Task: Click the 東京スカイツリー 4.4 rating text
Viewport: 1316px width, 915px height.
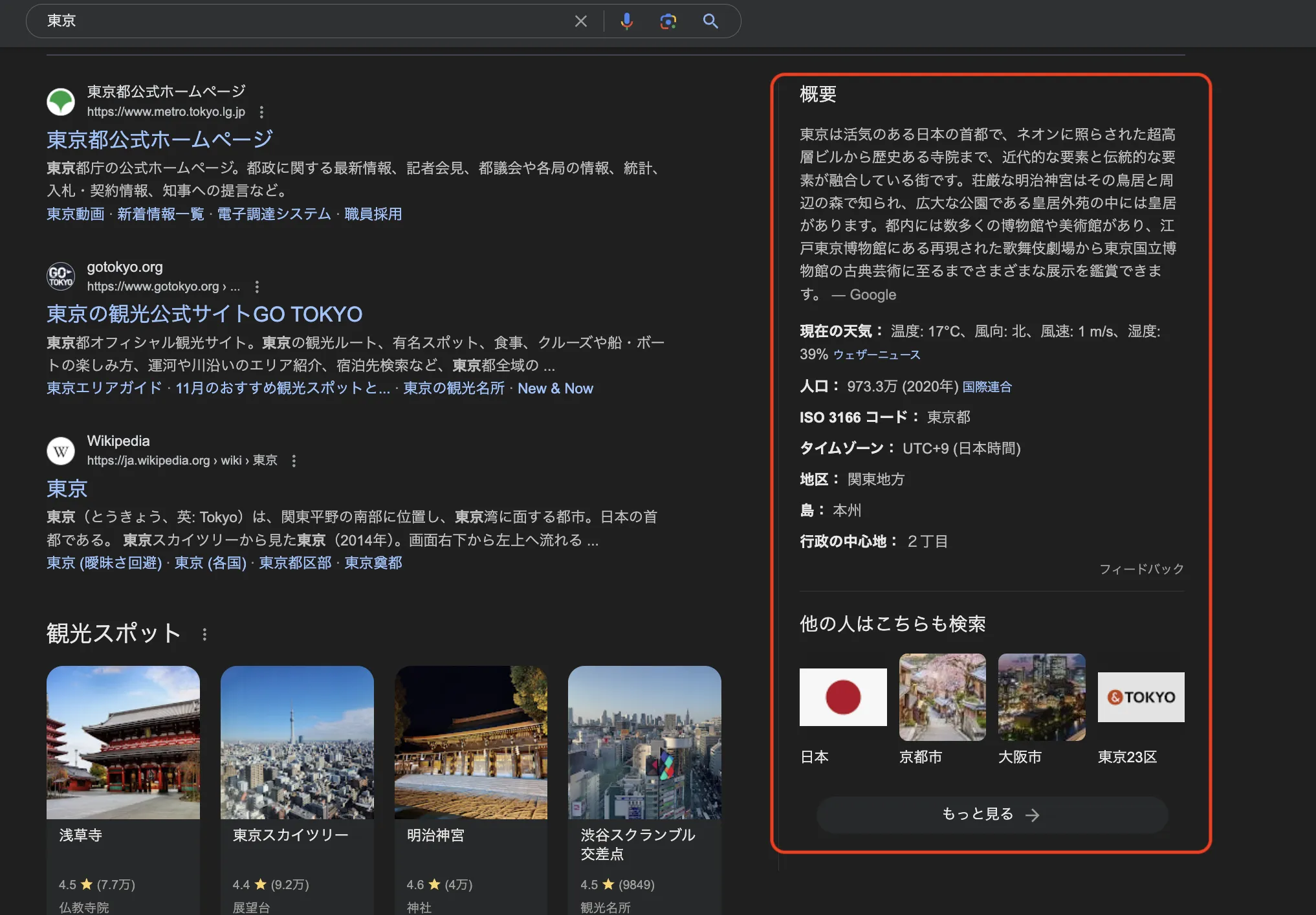Action: (x=271, y=885)
